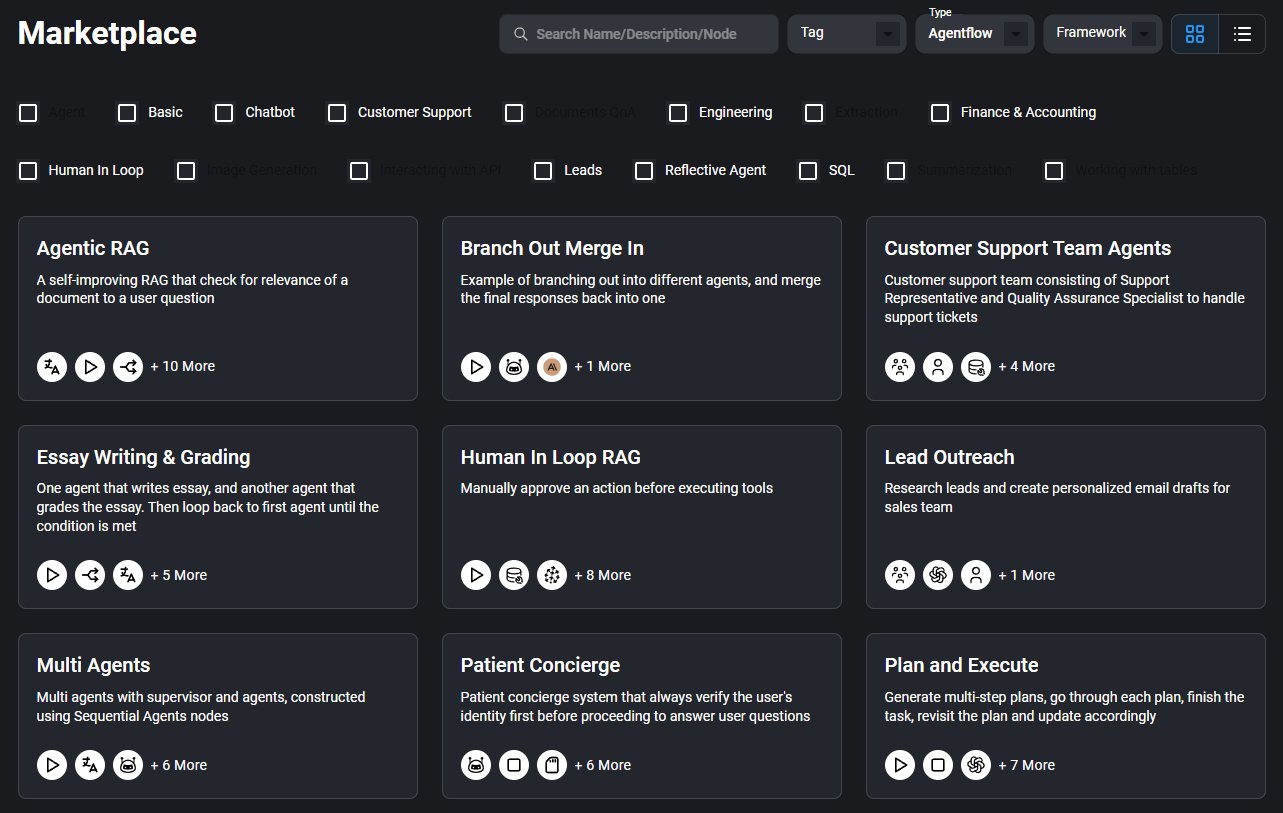Tick the SQL filter checkbox

pos(808,171)
